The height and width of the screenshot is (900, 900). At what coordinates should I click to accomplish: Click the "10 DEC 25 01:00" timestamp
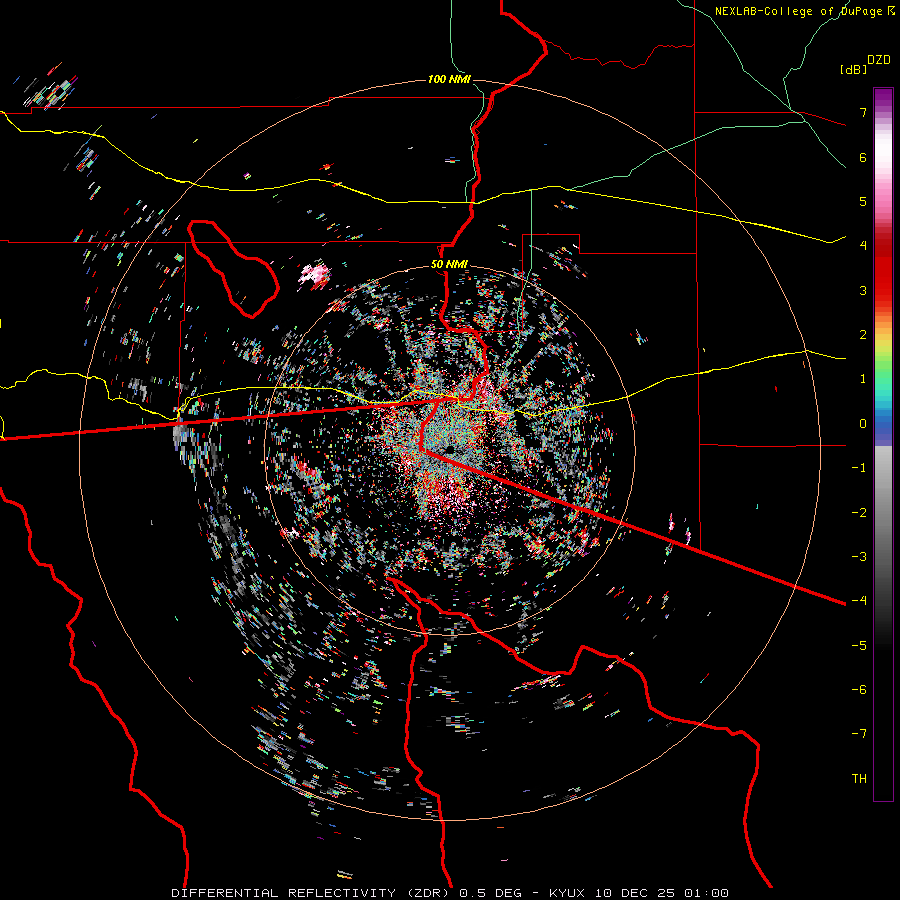coord(661,893)
